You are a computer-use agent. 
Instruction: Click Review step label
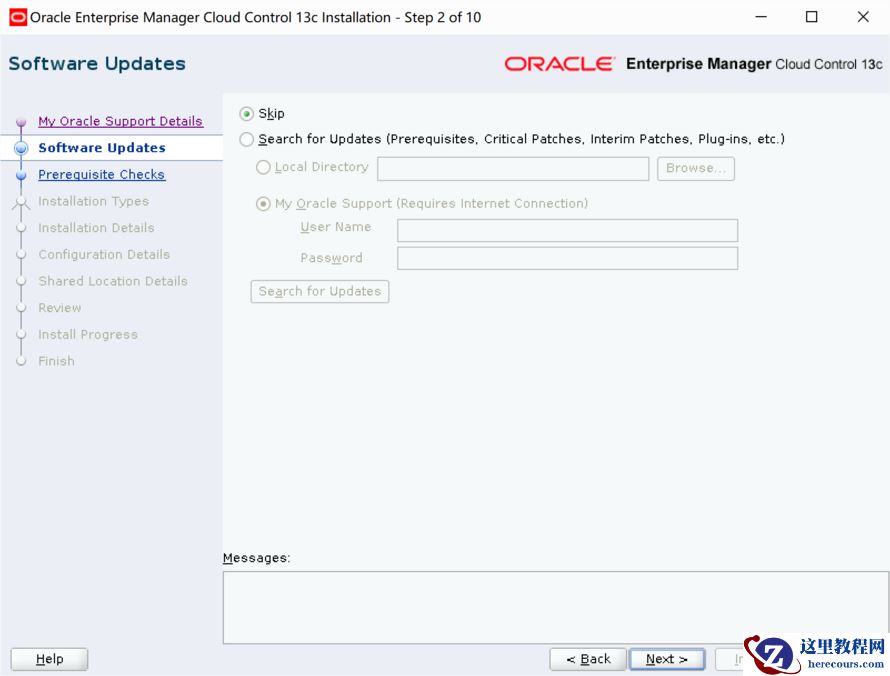60,308
